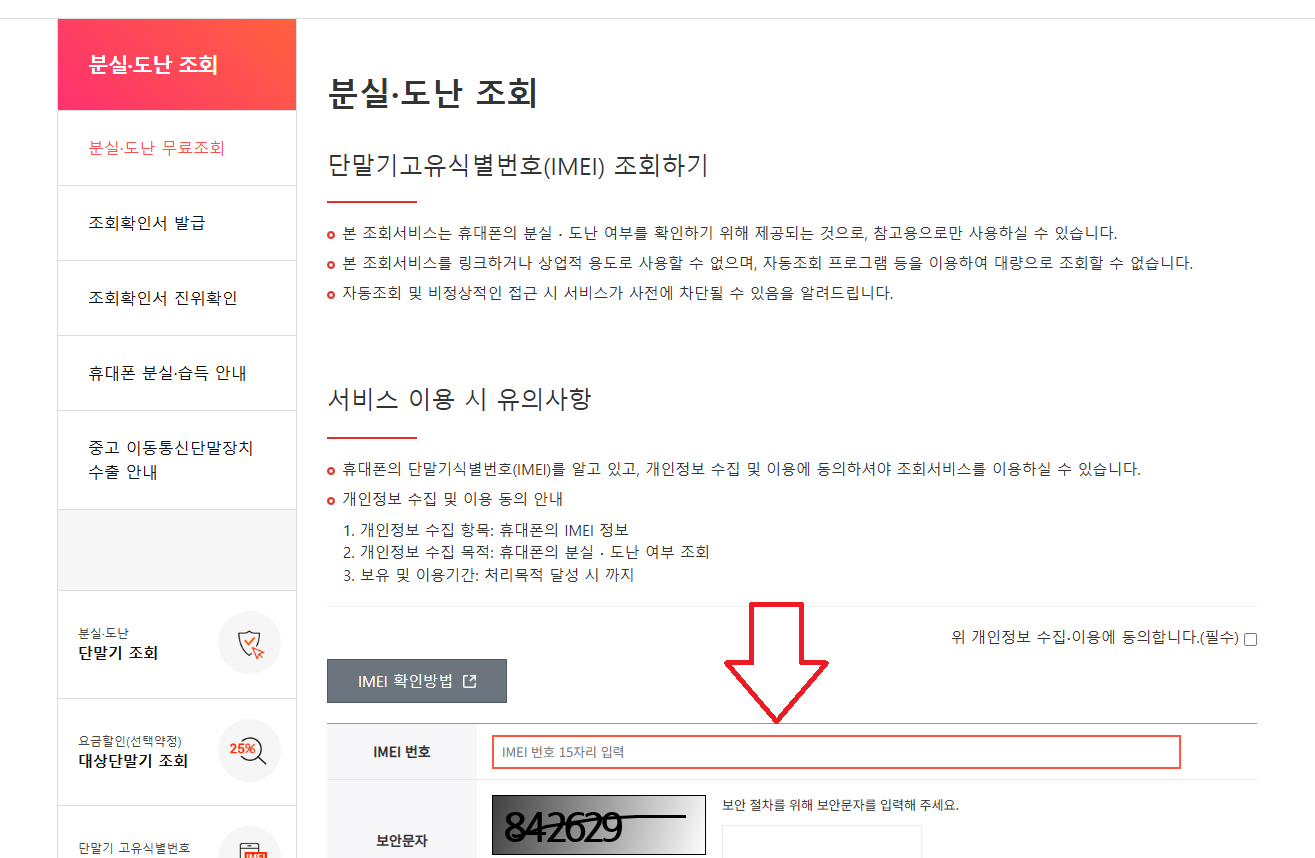Open the 단말기 조회 quick link text
Viewport: 1315px width, 858px height.
118,653
